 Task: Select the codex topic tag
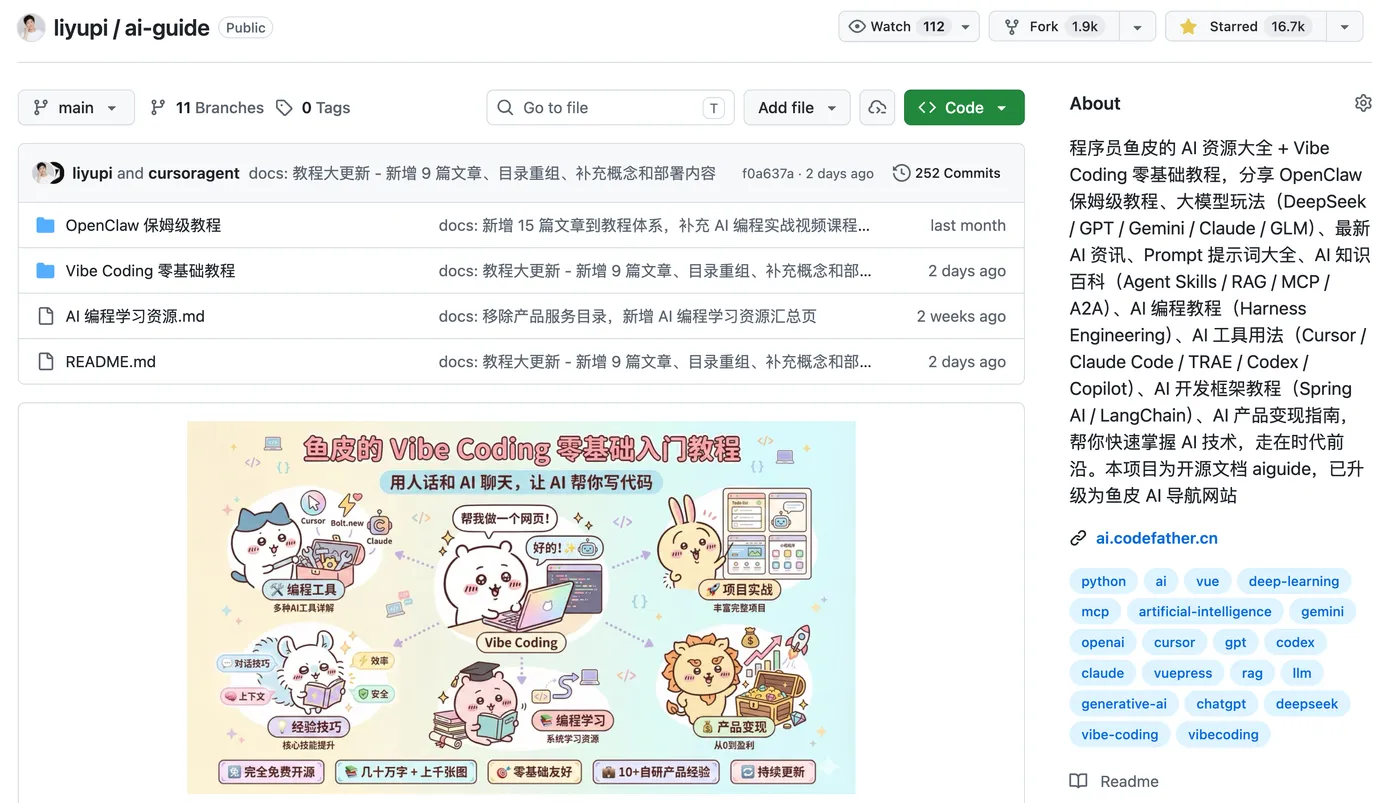coord(1295,642)
